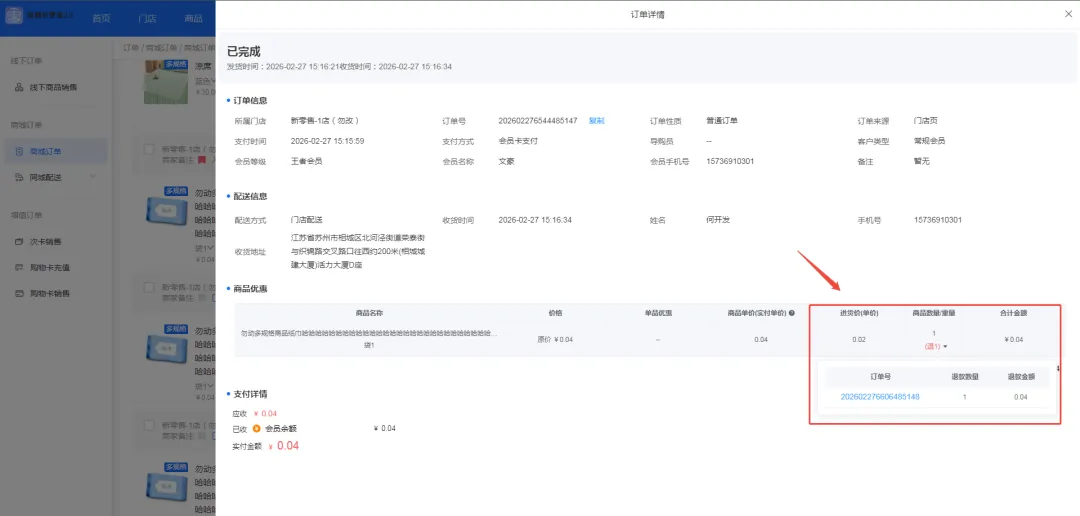Viewport: 1080px width, 516px height.
Task: Open 门店 in the top navigation
Action: (x=147, y=19)
